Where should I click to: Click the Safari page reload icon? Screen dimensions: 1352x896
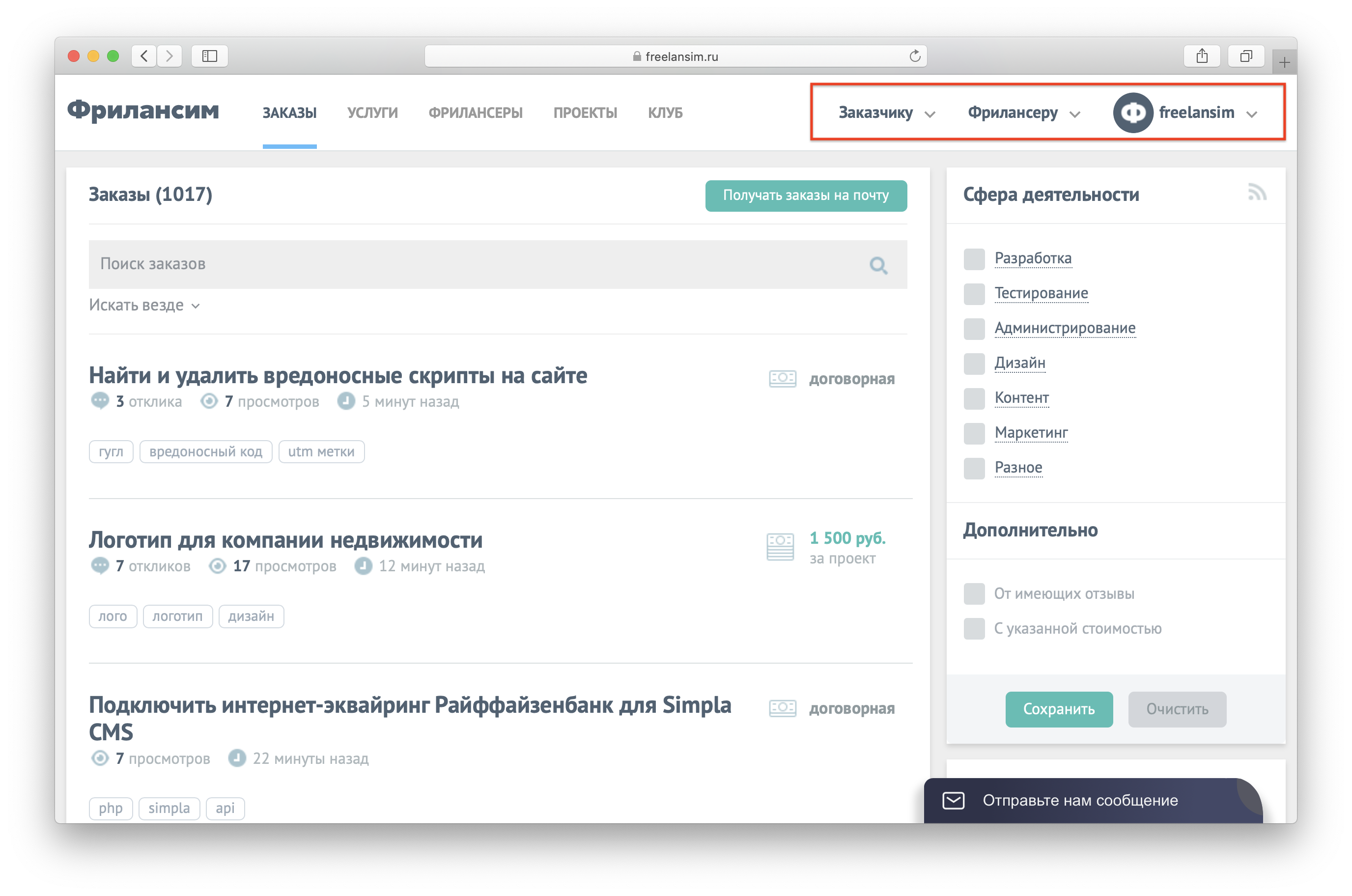[x=914, y=56]
